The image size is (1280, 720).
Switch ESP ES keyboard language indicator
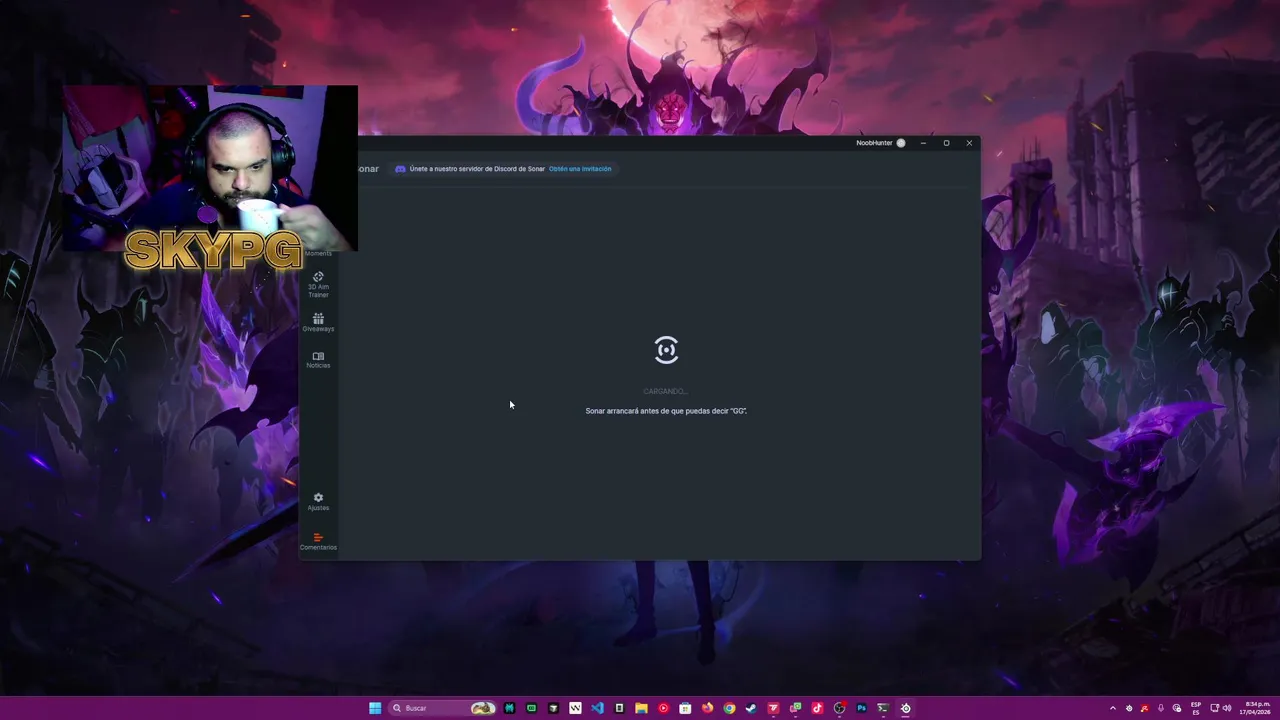click(1196, 708)
